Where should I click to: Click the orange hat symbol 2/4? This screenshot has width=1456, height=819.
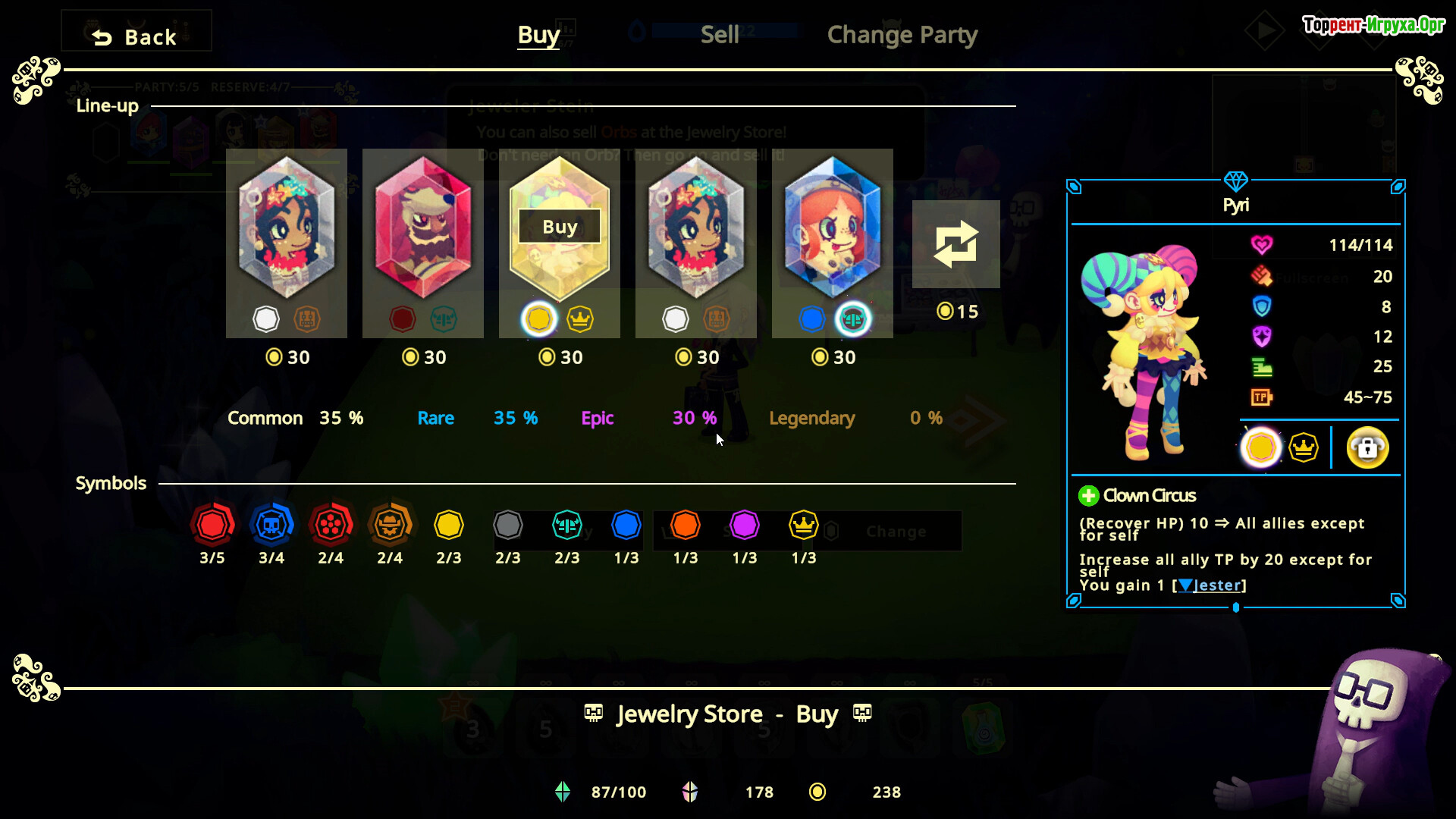[x=390, y=524]
